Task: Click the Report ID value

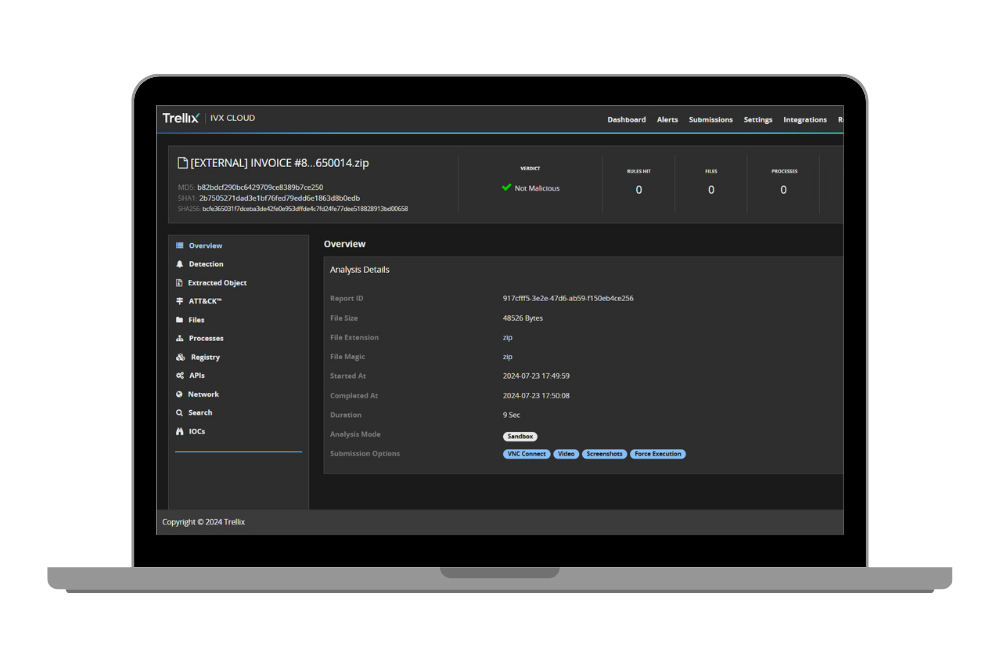Action: pos(568,298)
